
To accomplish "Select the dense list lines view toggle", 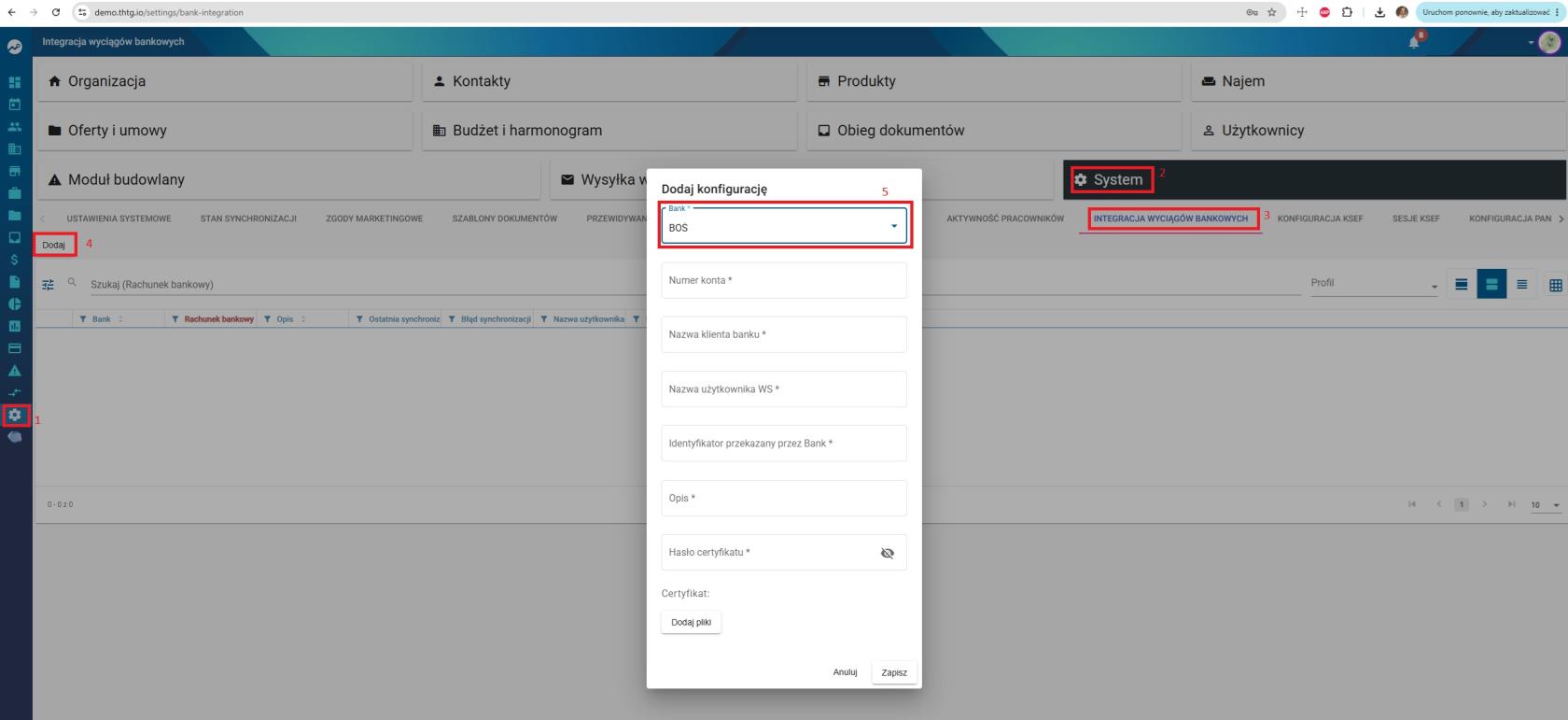I will click(x=1522, y=285).
